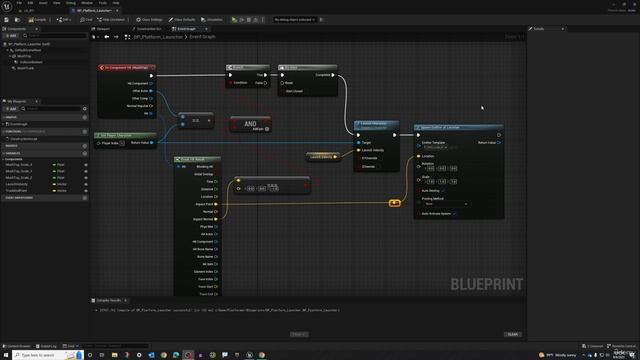
Task: Toggle Auto Activate System checkbox
Action: coord(454,213)
